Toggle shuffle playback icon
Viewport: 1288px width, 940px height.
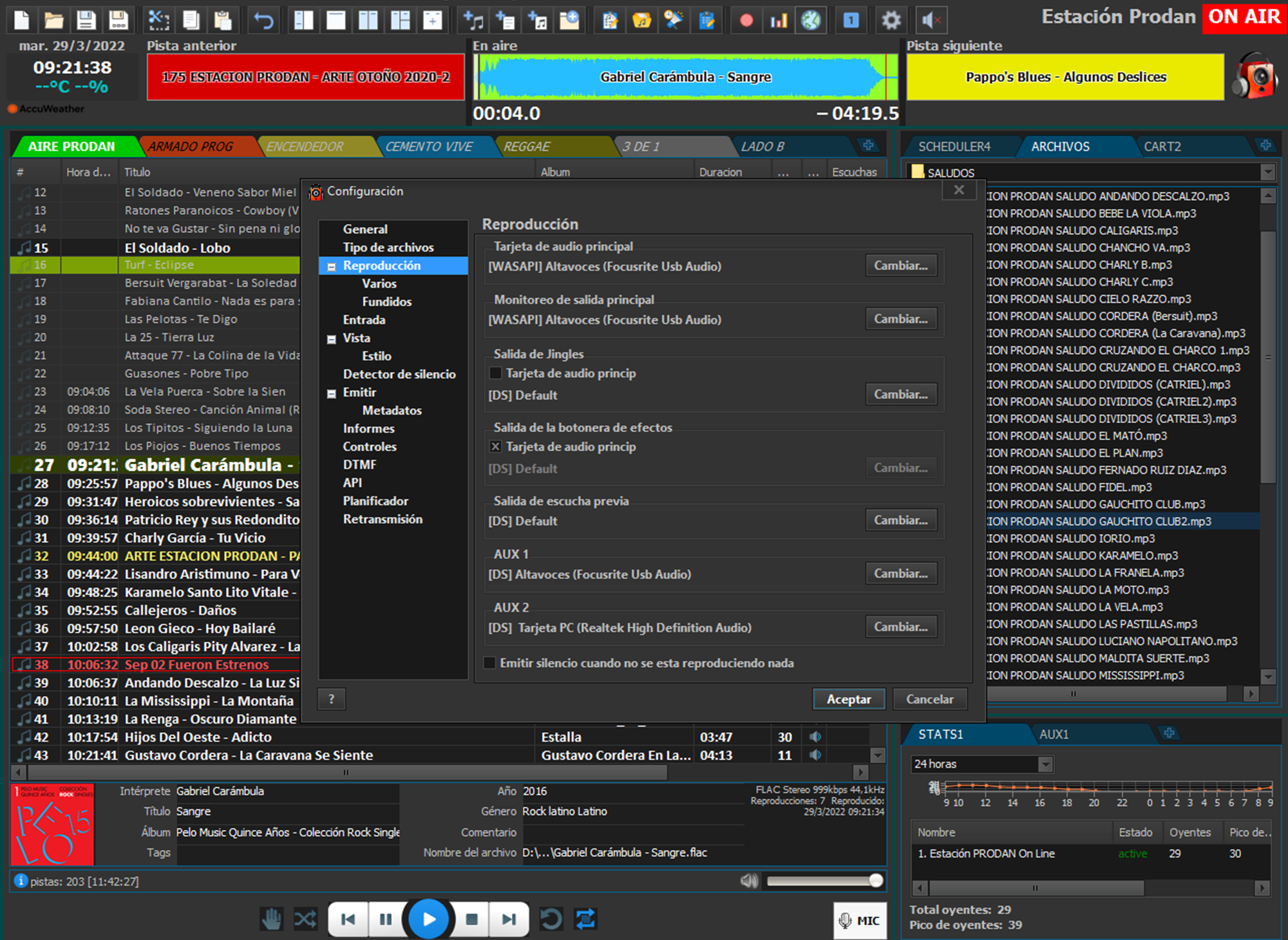(305, 919)
